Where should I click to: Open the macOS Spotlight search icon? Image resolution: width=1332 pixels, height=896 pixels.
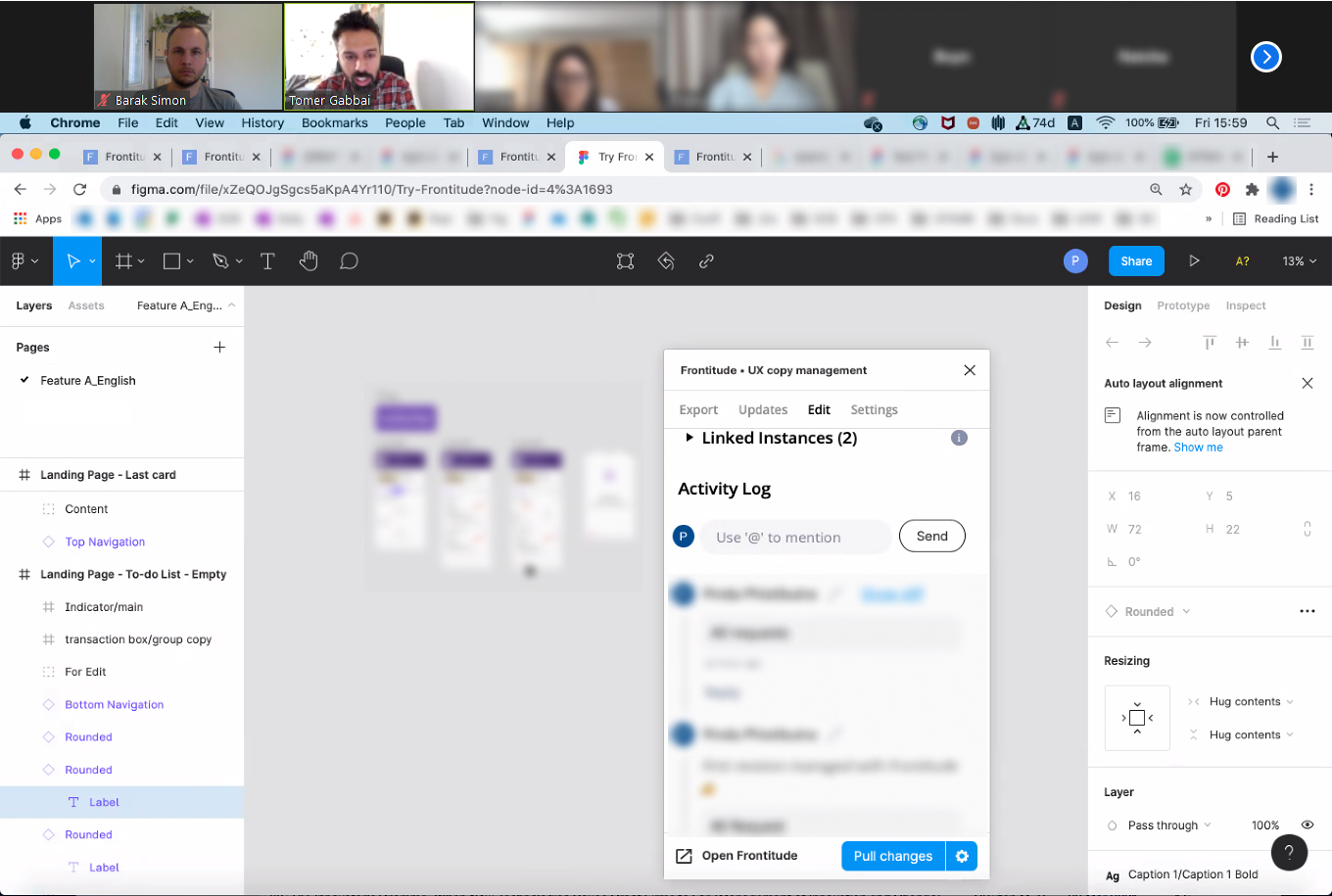coord(1272,122)
